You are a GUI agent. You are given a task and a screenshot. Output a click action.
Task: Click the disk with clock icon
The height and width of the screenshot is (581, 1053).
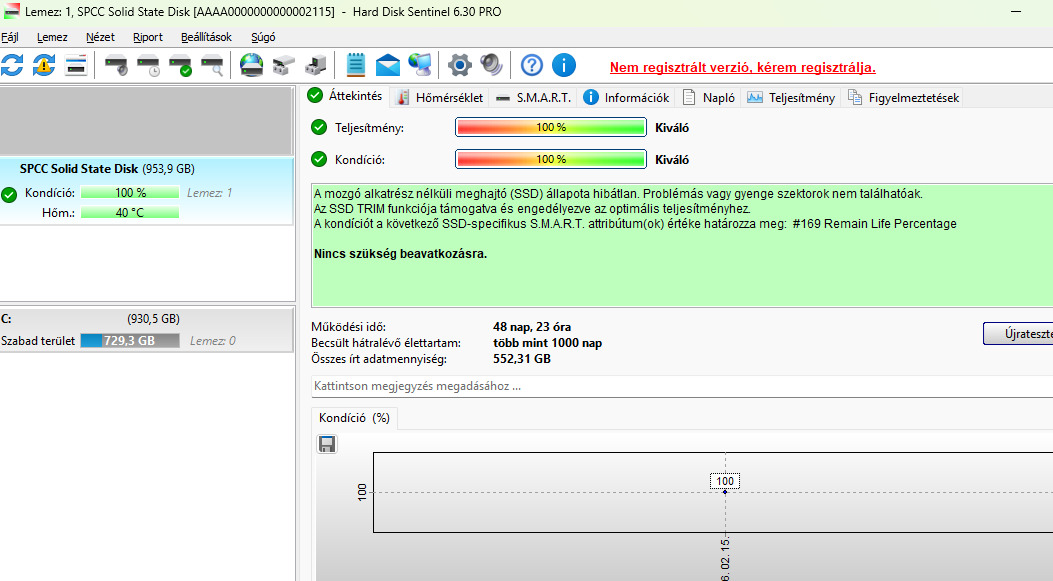pos(148,65)
